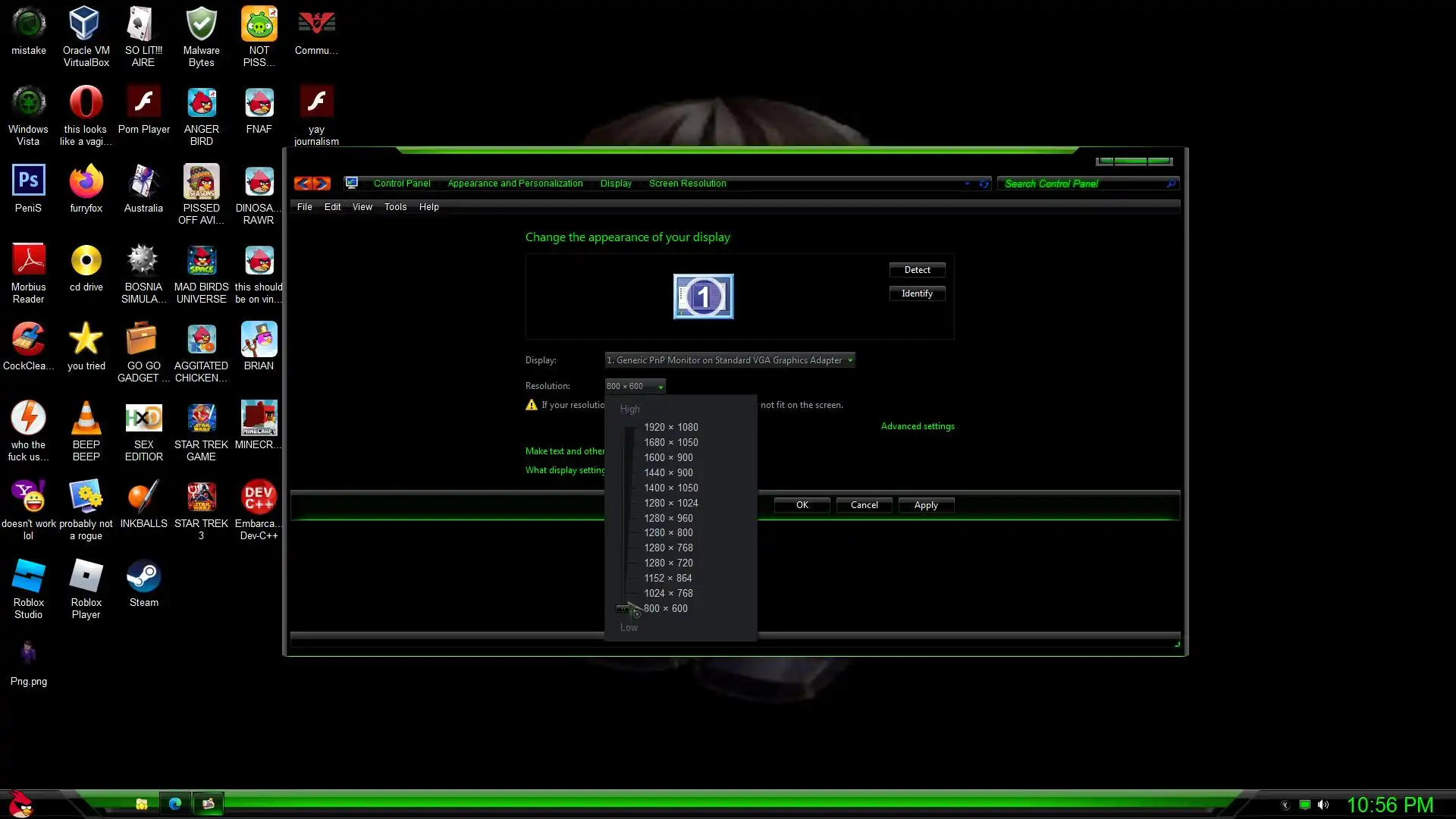Screen dimensions: 1456x819
Task: Click the volume speaker tray icon
Action: point(1323,805)
